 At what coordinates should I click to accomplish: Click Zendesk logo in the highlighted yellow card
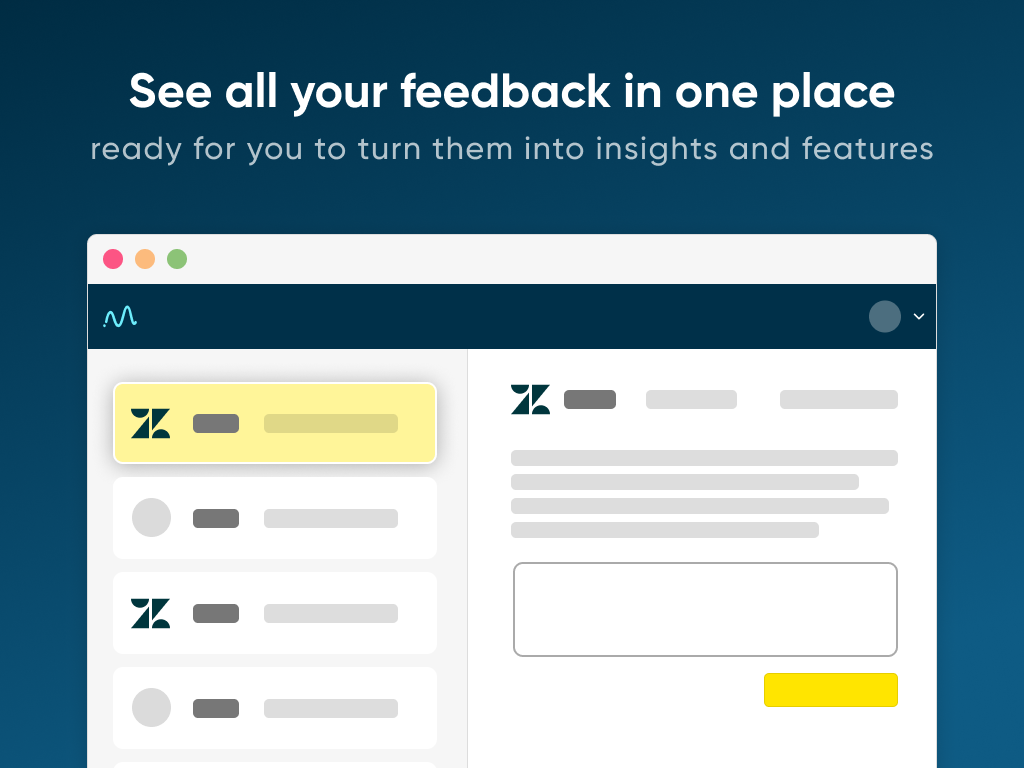point(151,423)
